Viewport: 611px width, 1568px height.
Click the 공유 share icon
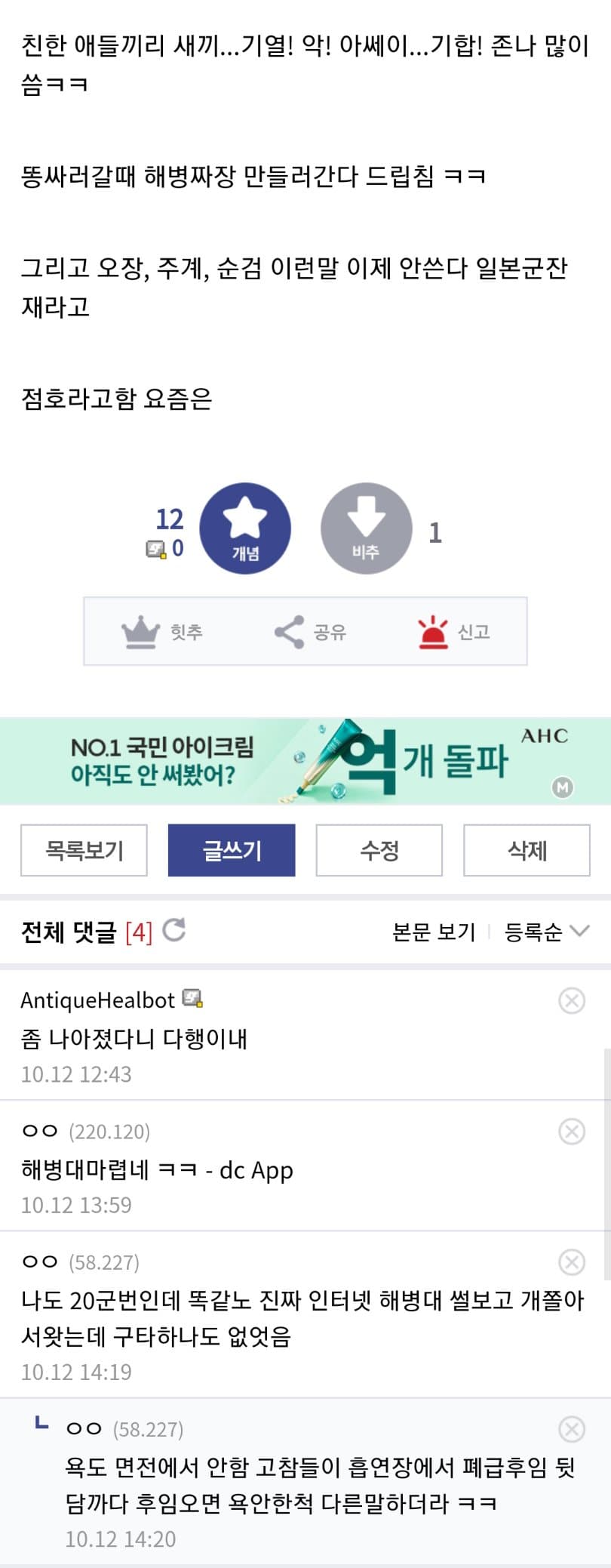pos(289,631)
